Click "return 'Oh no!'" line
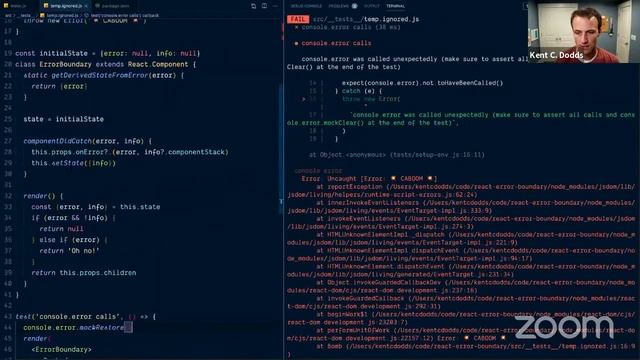The width and height of the screenshot is (640, 360). [69, 251]
